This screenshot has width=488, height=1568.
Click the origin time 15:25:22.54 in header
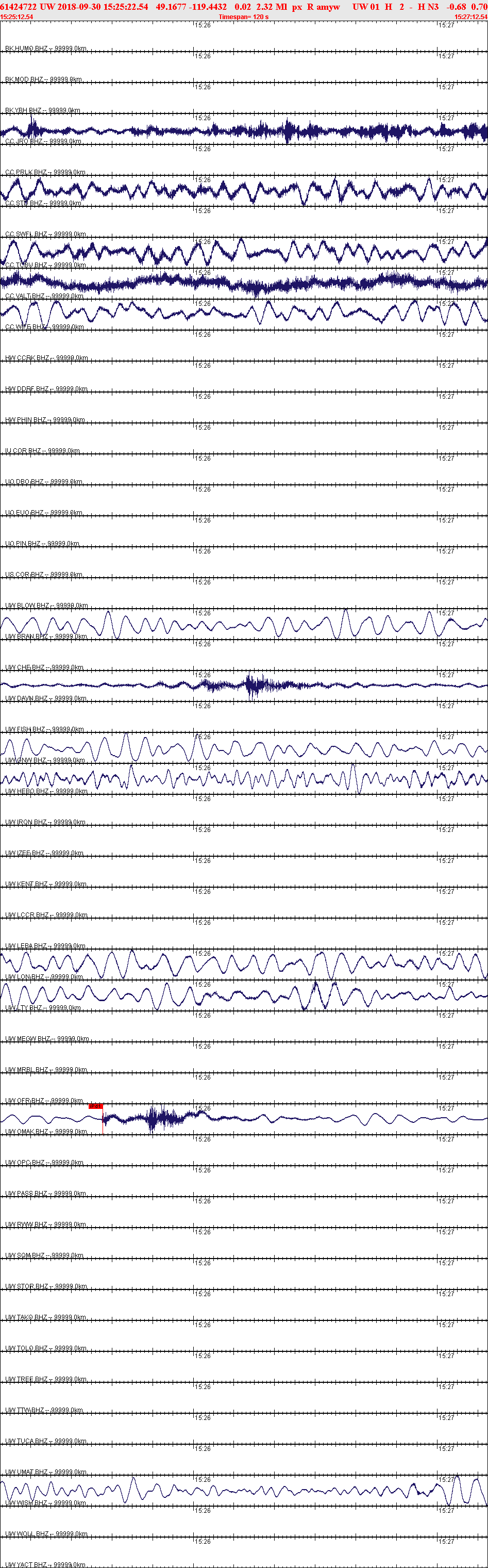click(x=125, y=7)
